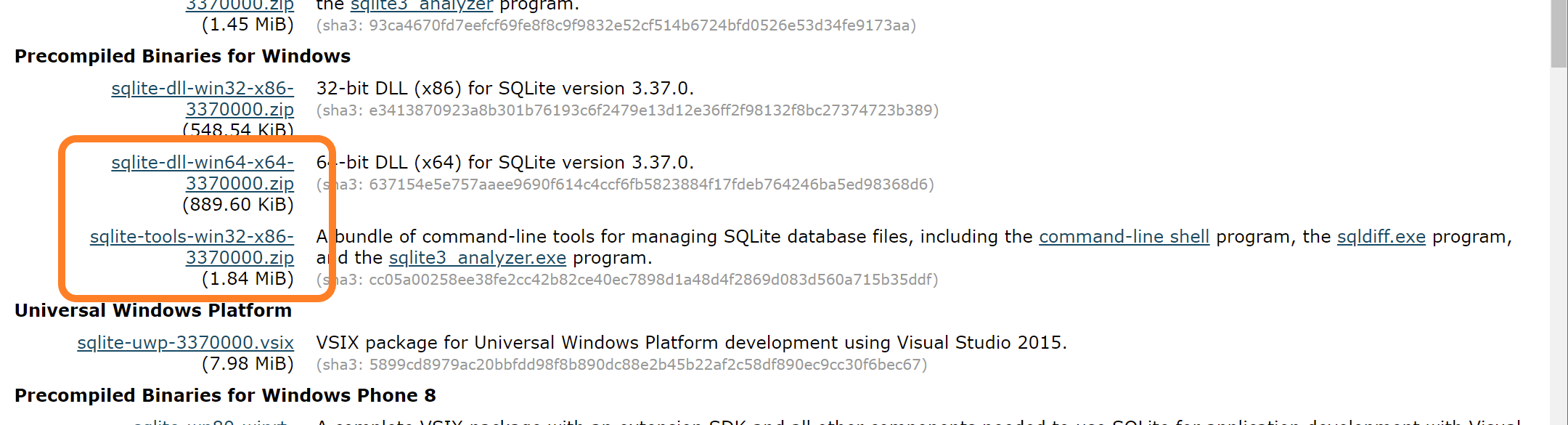The image size is (1568, 425).
Task: Follow the command-line shell link
Action: click(1124, 237)
